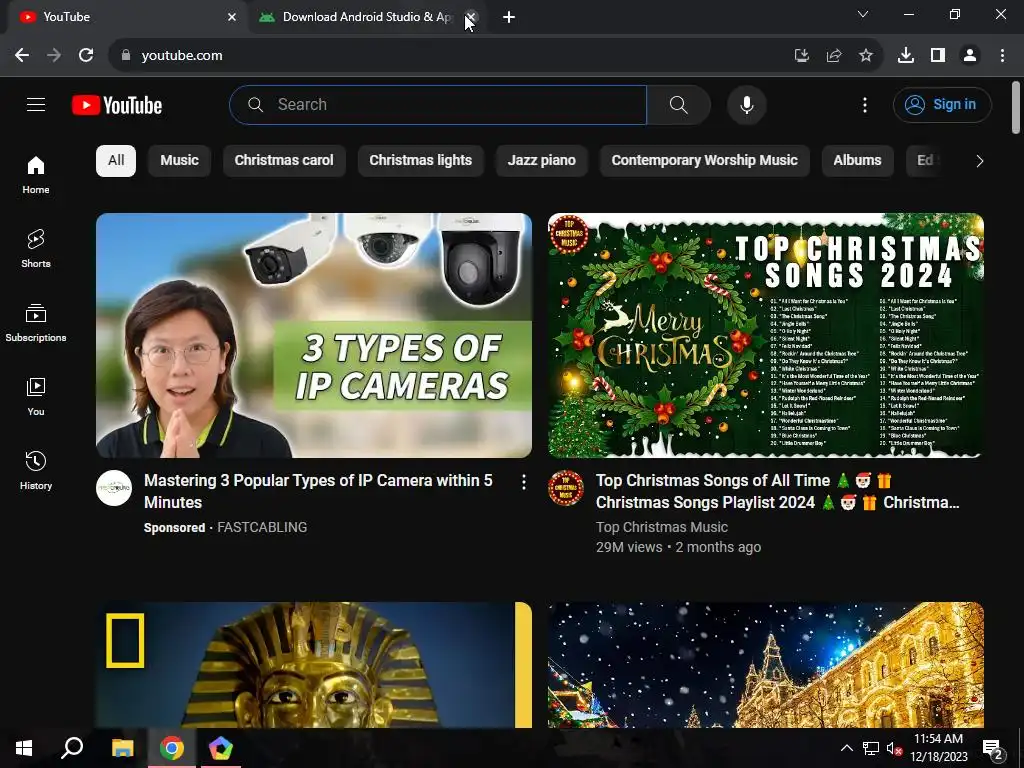1024x768 pixels.
Task: Click the muted volume tray icon
Action: pyautogui.click(x=893, y=748)
